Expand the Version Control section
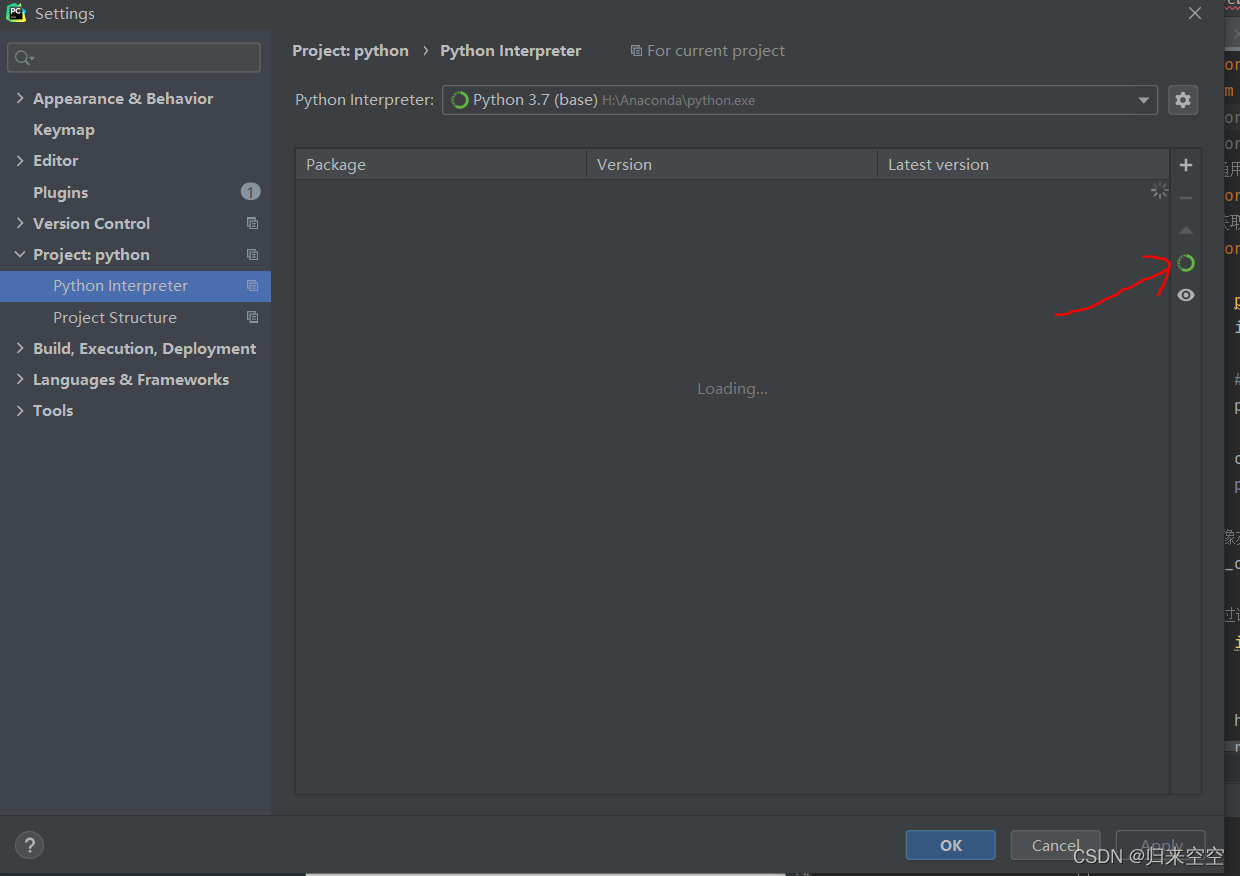The width and height of the screenshot is (1240, 876). 20,223
